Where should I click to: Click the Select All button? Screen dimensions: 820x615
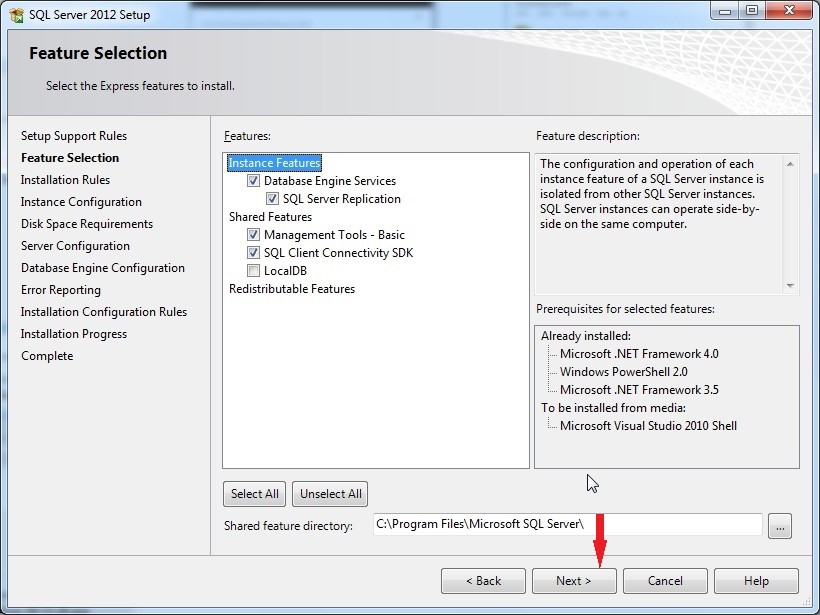pyautogui.click(x=254, y=493)
